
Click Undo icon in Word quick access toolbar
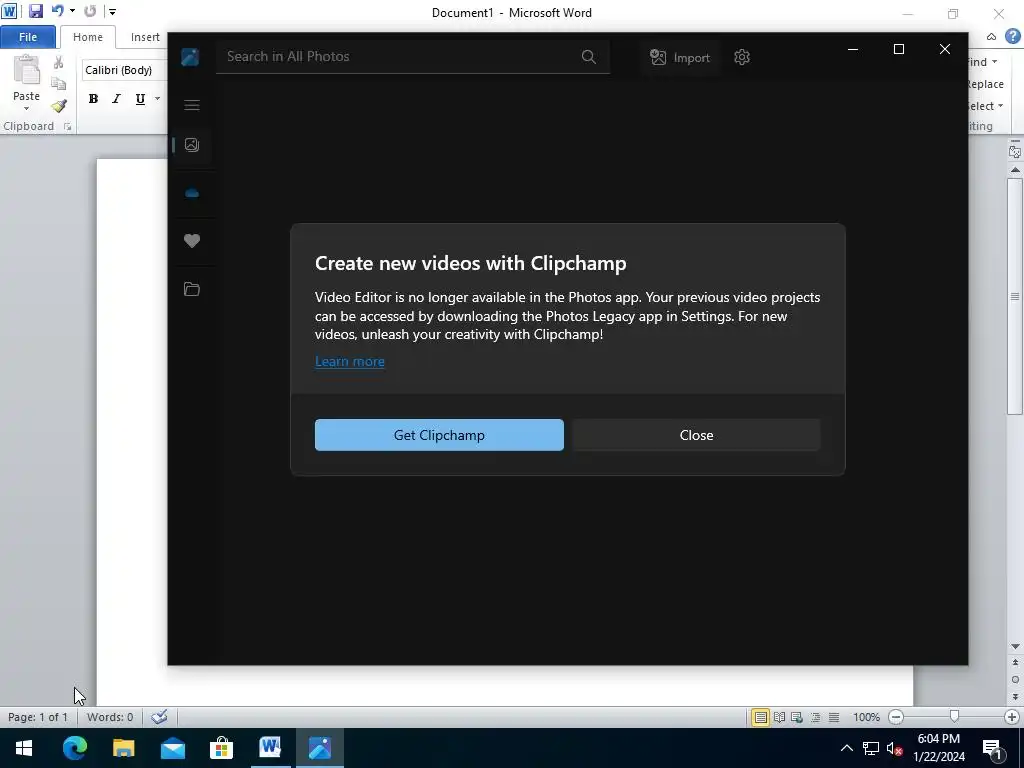click(x=57, y=11)
